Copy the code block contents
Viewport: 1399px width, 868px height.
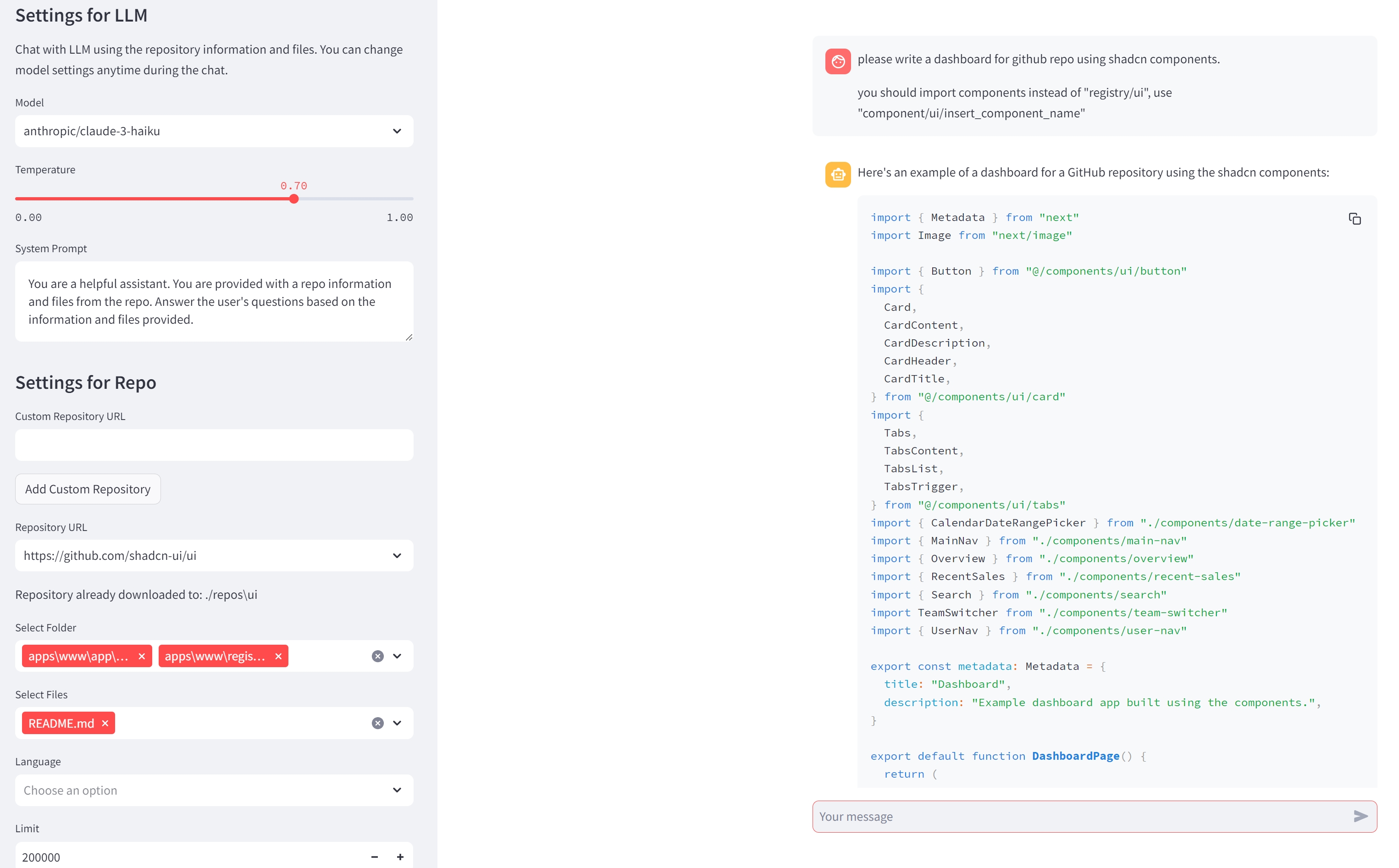(x=1354, y=219)
